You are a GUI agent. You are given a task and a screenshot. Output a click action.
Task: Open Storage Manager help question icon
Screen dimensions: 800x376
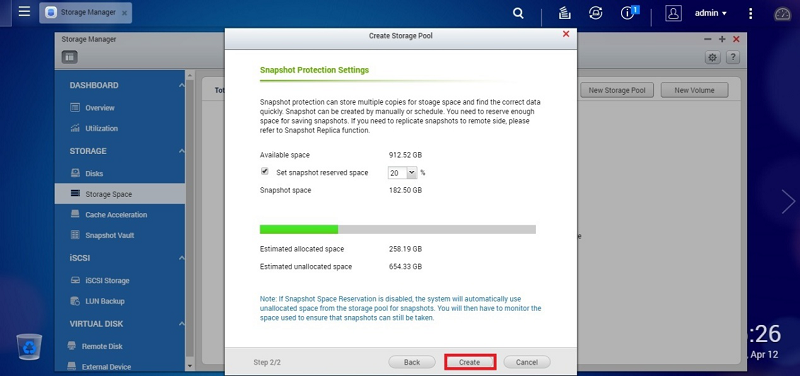click(x=733, y=57)
